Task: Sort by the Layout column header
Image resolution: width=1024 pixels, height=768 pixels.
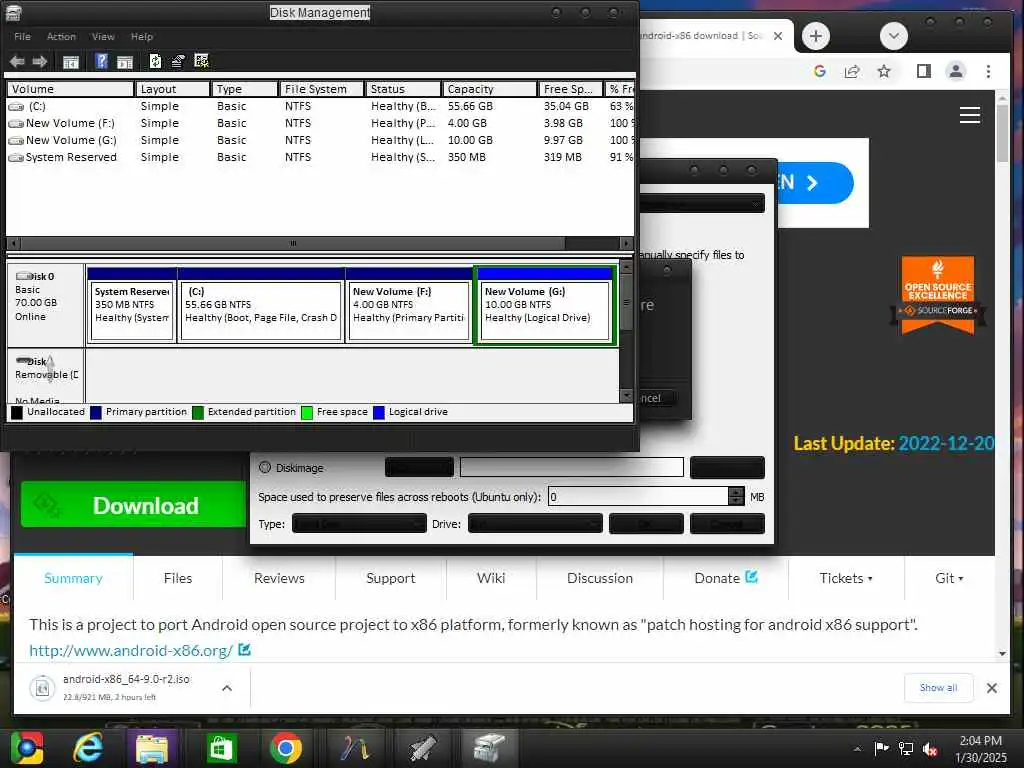Action: [172, 89]
